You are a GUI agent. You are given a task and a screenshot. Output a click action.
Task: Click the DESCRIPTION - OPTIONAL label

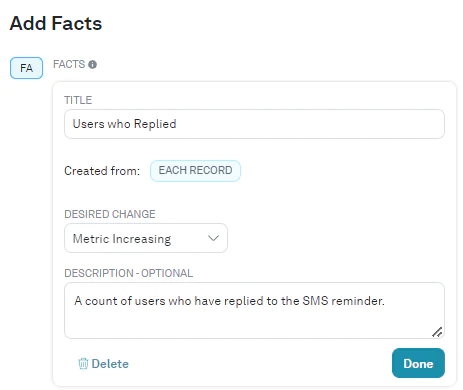(x=128, y=273)
